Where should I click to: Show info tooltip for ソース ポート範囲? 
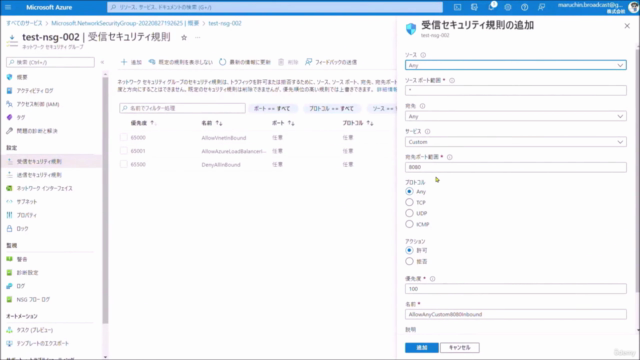coord(452,80)
